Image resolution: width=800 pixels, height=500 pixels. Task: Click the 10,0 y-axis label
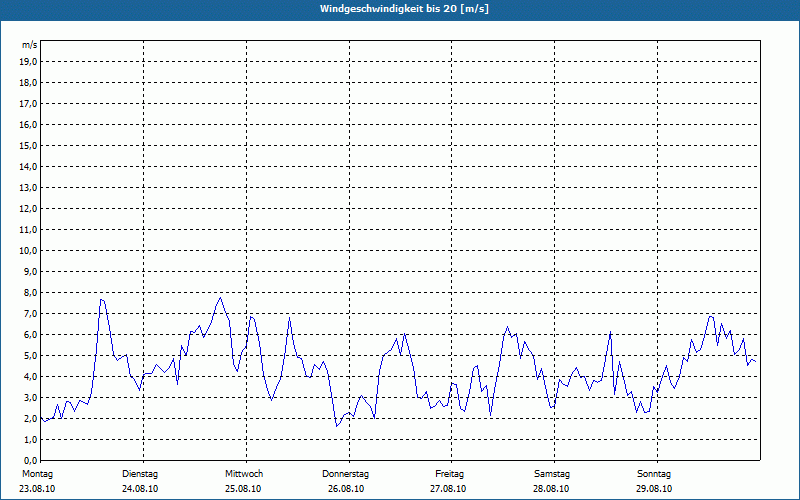tap(28, 251)
